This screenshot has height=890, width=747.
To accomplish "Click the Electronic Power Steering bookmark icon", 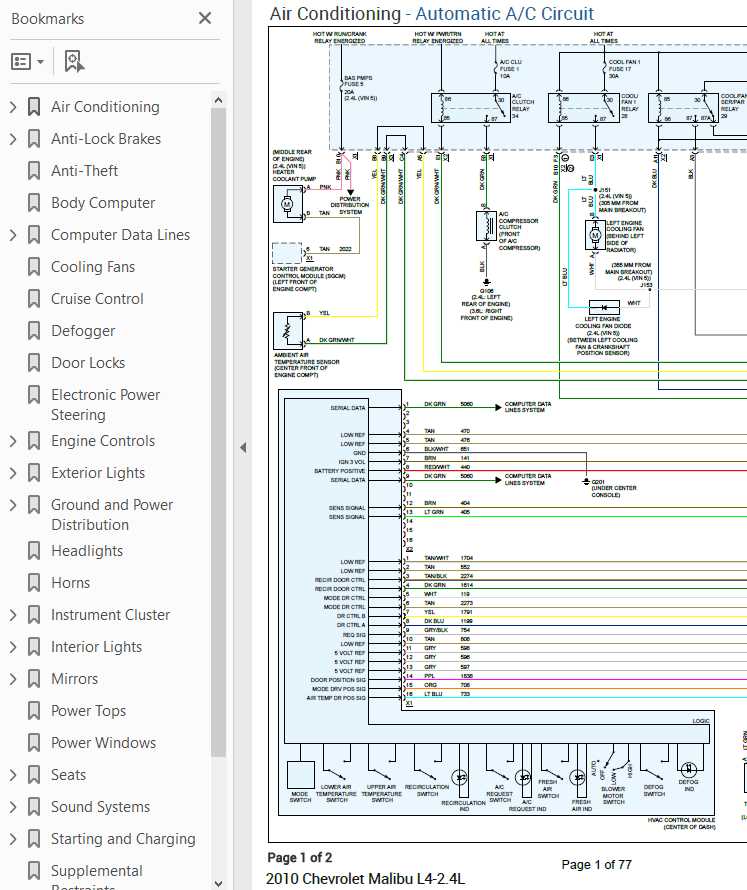I will tap(34, 394).
